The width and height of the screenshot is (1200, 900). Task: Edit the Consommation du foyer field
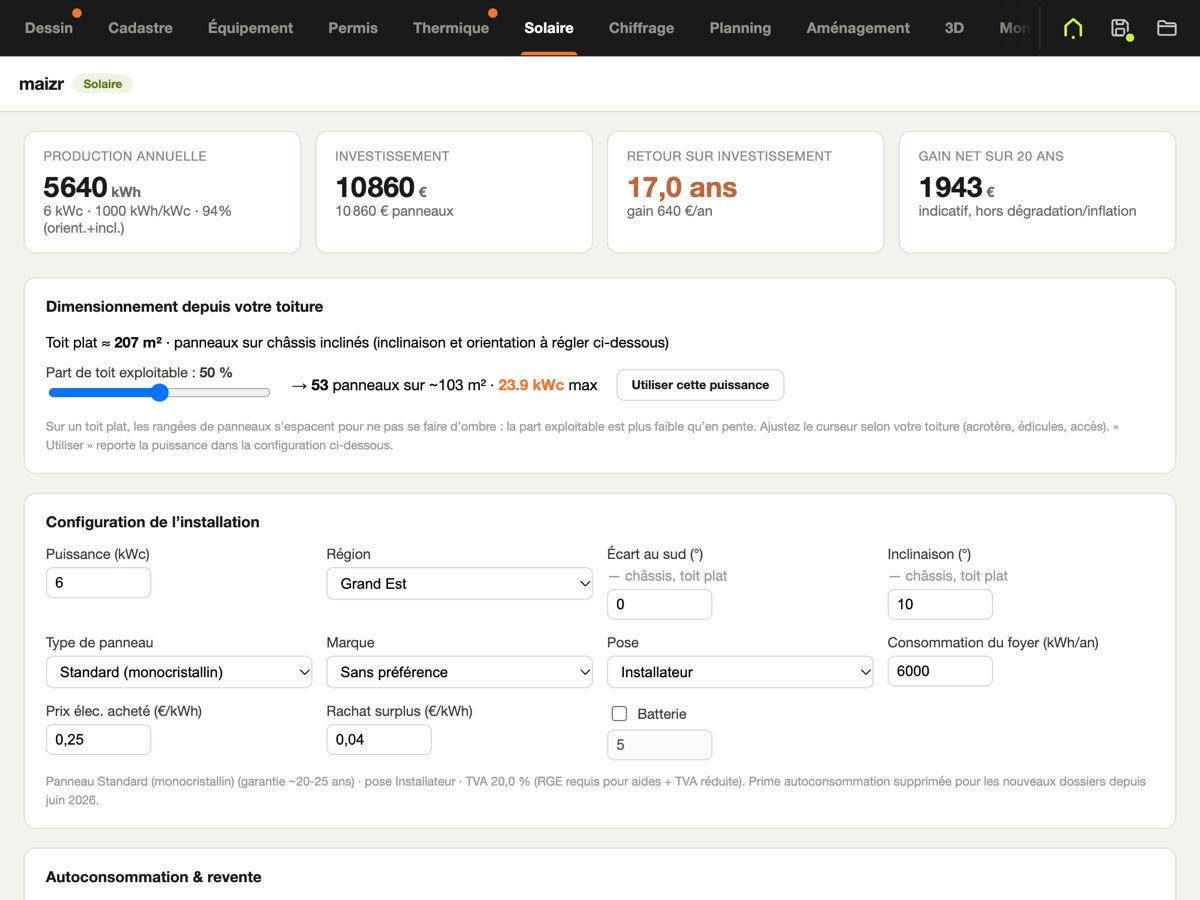tap(940, 671)
